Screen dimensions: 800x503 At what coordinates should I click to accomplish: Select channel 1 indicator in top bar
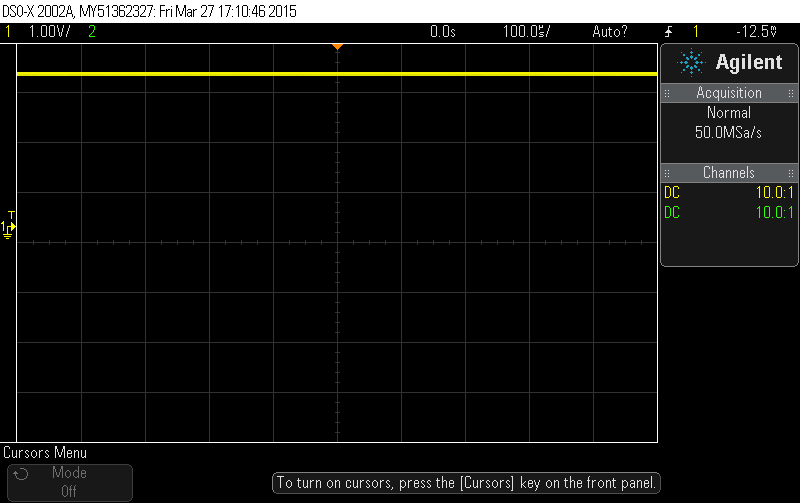pos(8,32)
